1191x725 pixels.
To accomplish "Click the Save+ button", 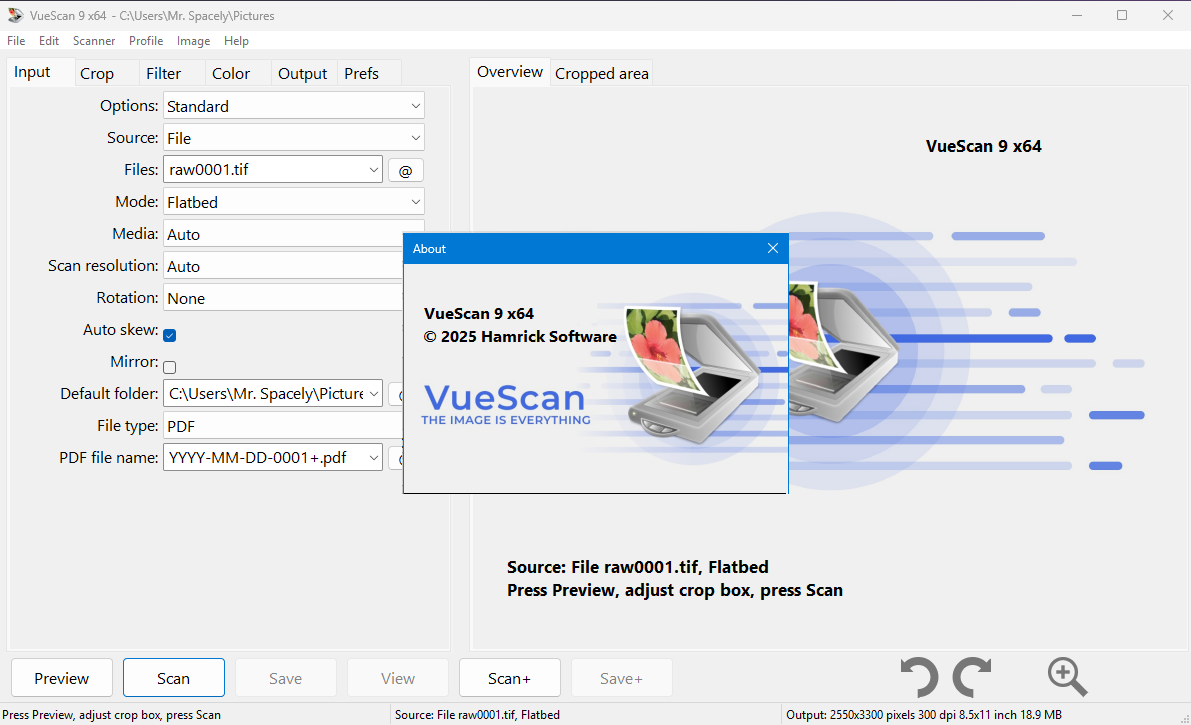I will coord(621,678).
